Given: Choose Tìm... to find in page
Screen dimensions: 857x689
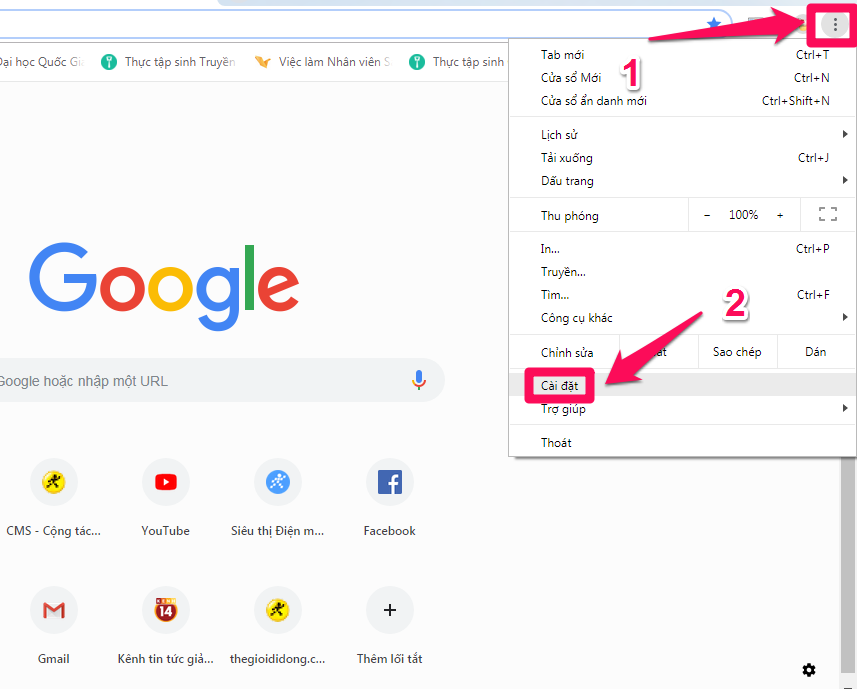Looking at the screenshot, I should tap(683, 295).
